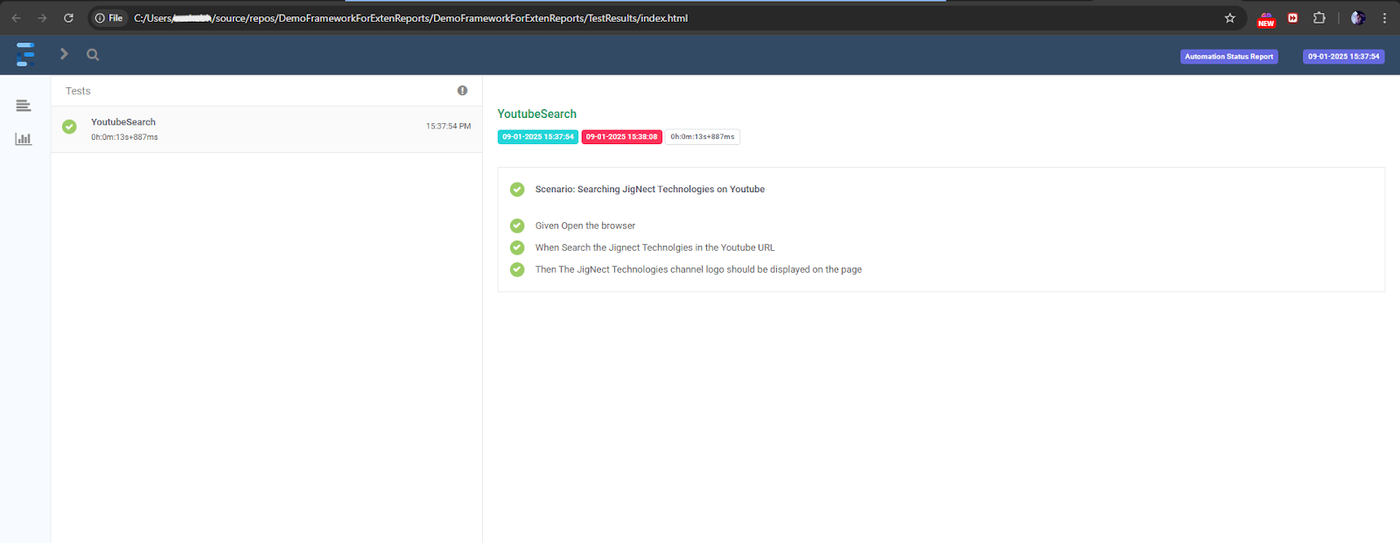This screenshot has height=543, width=1400.
Task: Select the YoutubeSearch test in the list
Action: point(266,129)
